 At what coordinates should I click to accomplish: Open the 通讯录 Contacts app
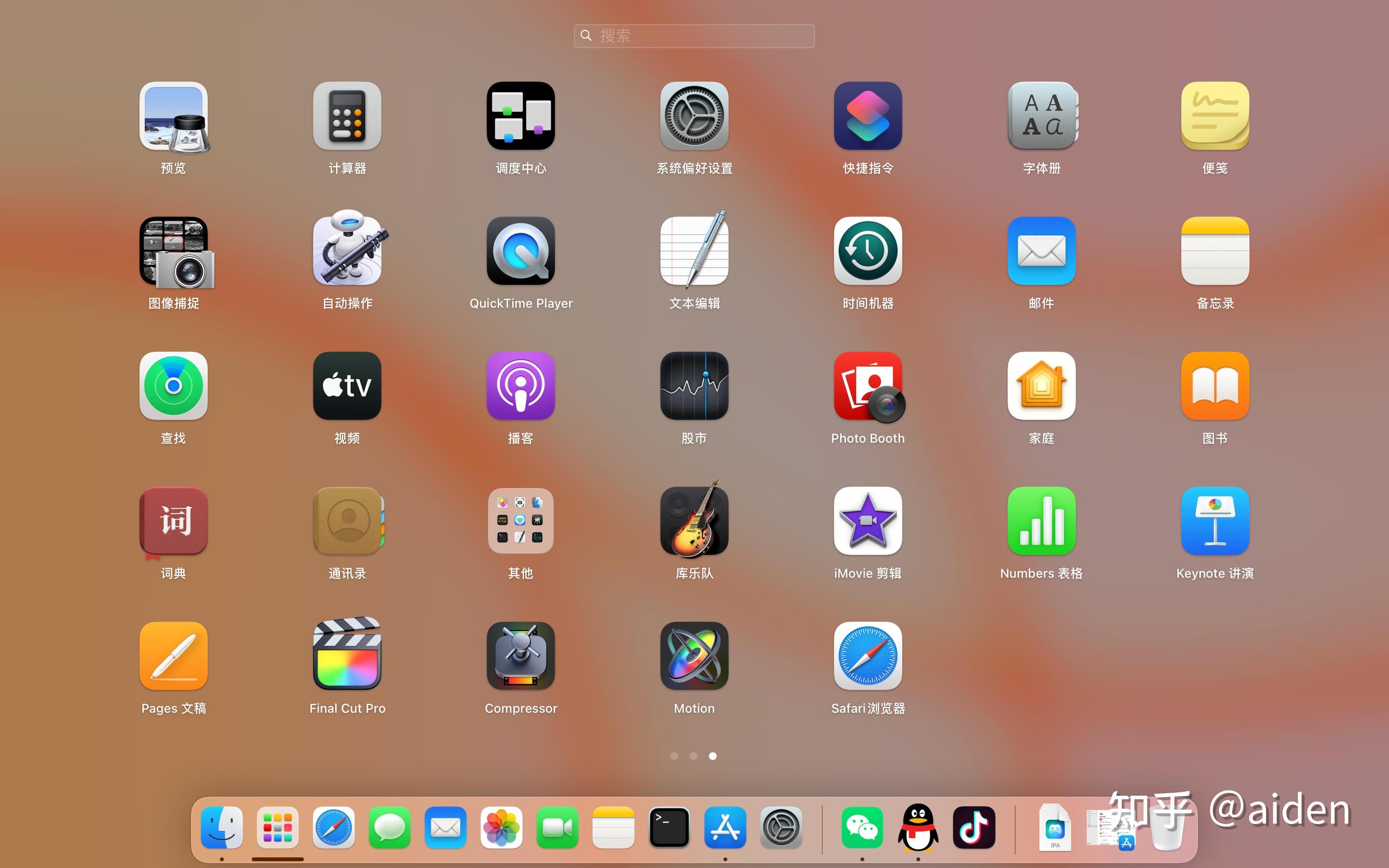coord(348,521)
